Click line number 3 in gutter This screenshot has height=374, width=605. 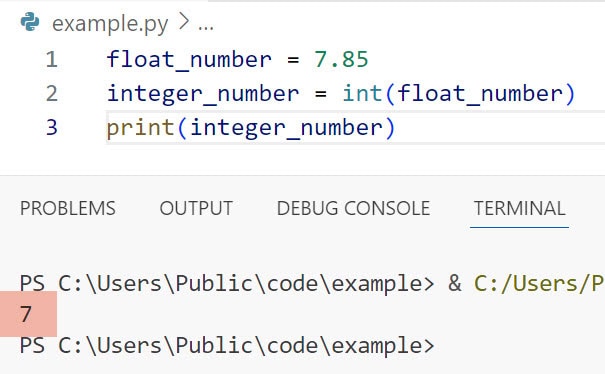pos(51,127)
